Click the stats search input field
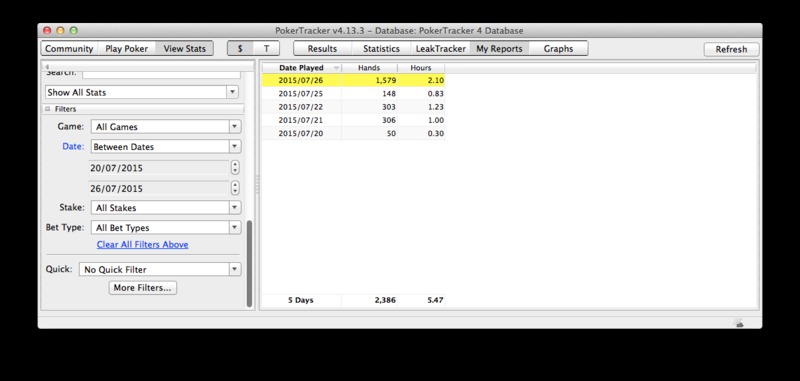800x381 pixels. [161, 74]
